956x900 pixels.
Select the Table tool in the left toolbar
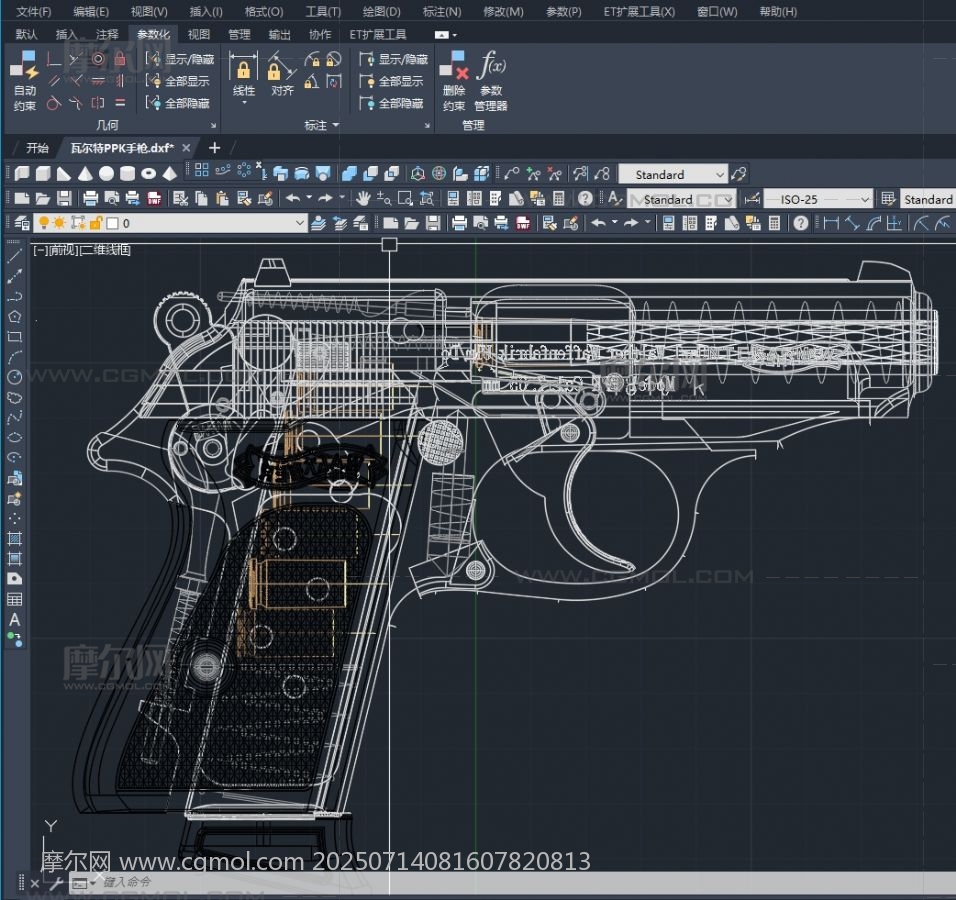click(x=14, y=599)
